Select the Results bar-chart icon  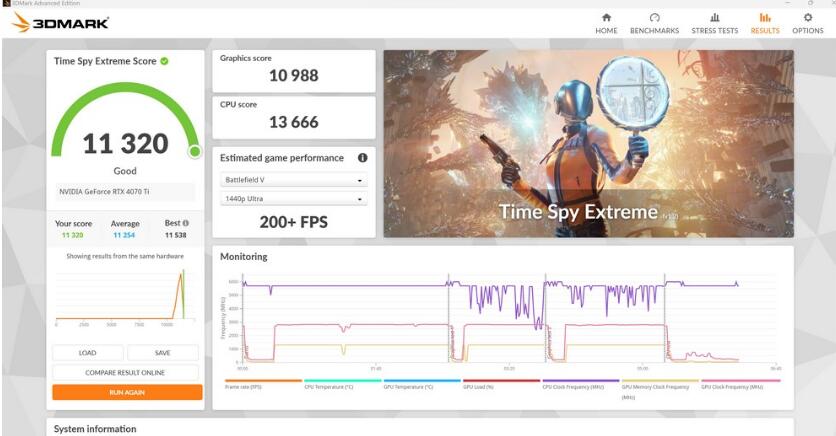[765, 18]
